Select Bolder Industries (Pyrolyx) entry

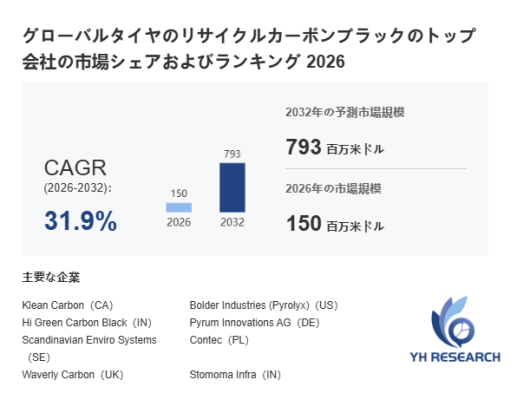coord(264,305)
